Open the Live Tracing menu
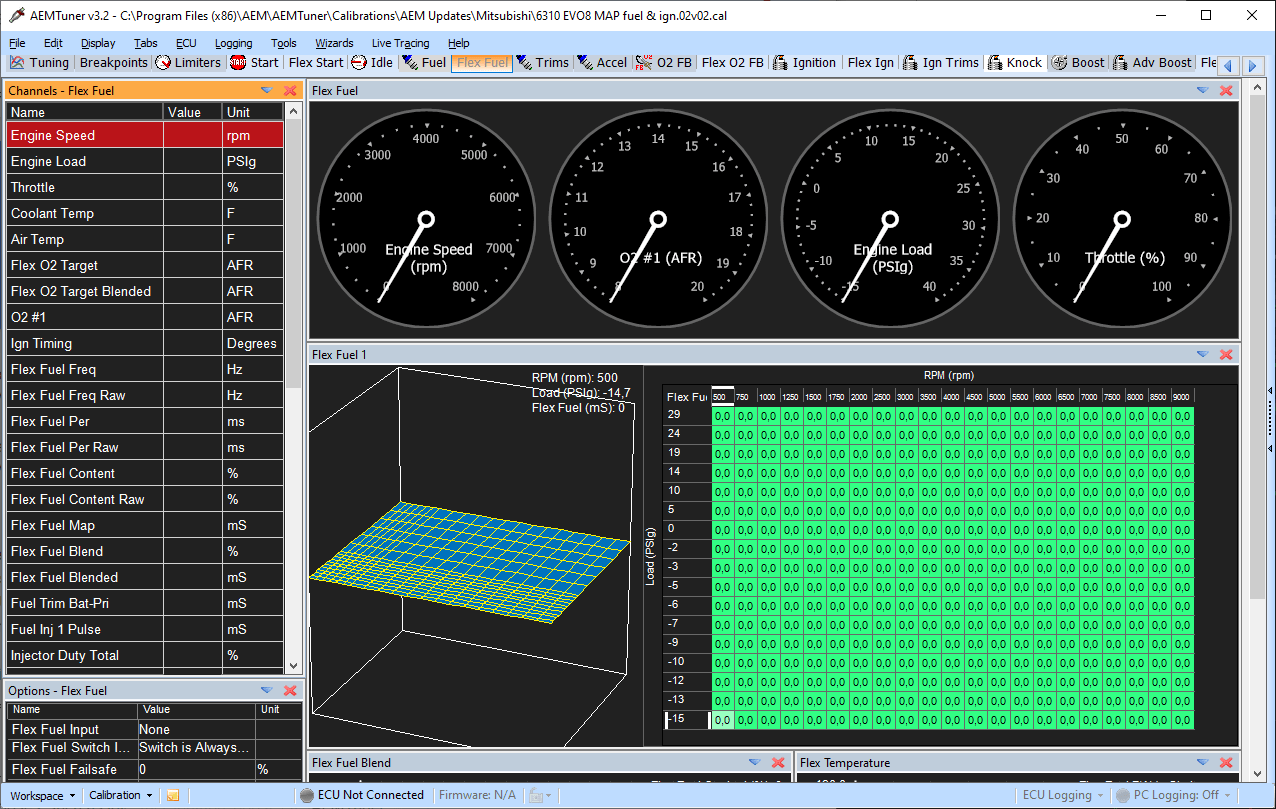The width and height of the screenshot is (1276, 809). click(x=400, y=43)
